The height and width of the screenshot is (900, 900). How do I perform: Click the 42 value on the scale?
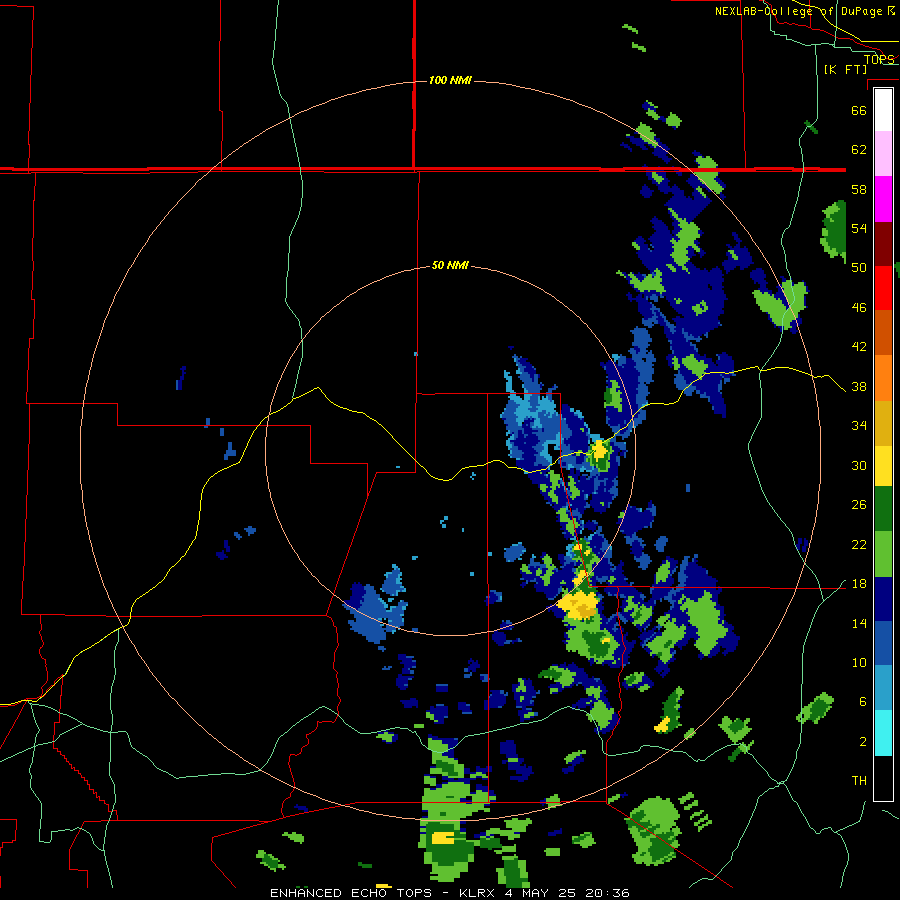pos(859,347)
